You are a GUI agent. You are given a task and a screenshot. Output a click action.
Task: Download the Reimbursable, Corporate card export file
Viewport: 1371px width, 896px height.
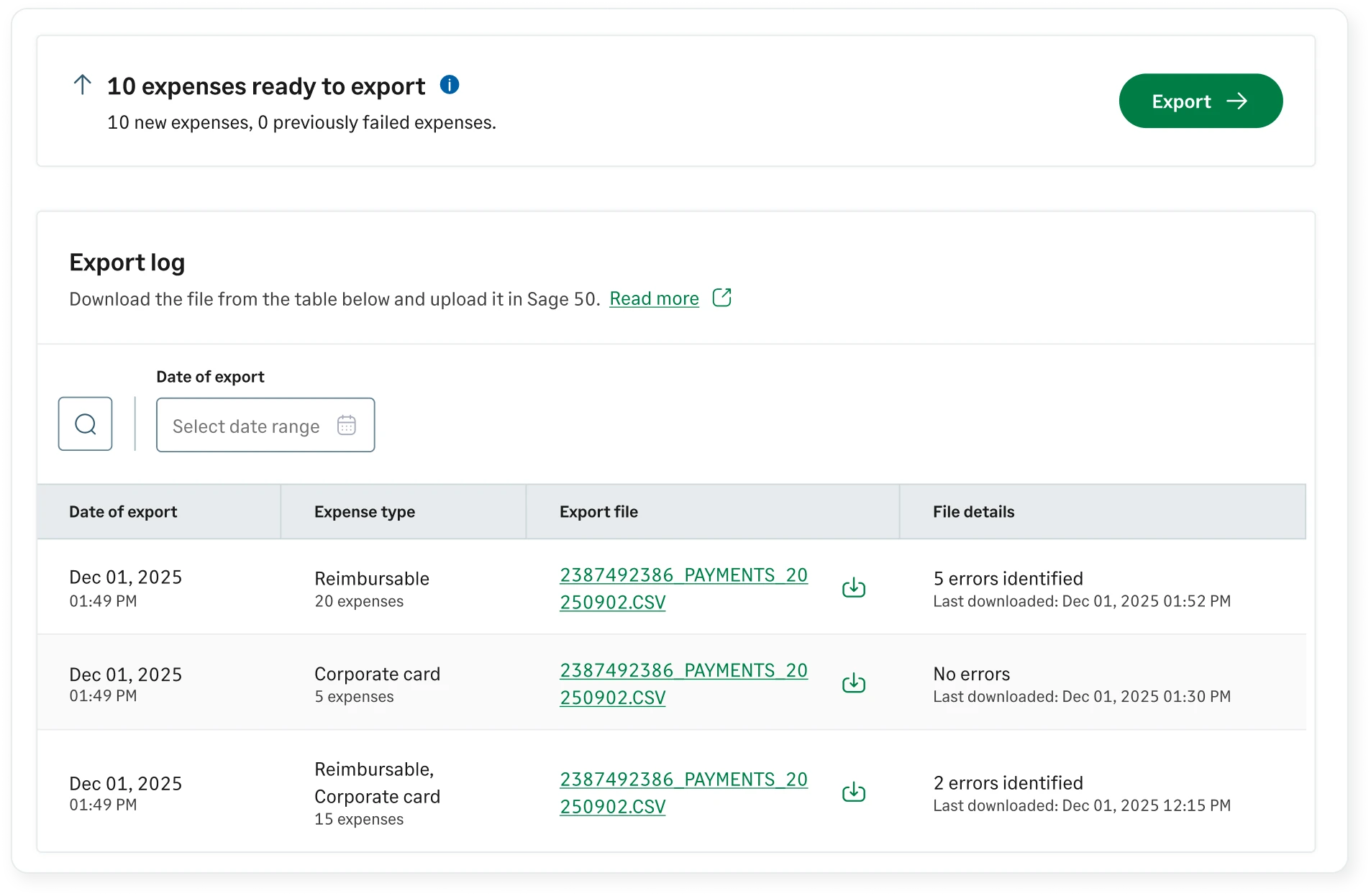pyautogui.click(x=853, y=792)
